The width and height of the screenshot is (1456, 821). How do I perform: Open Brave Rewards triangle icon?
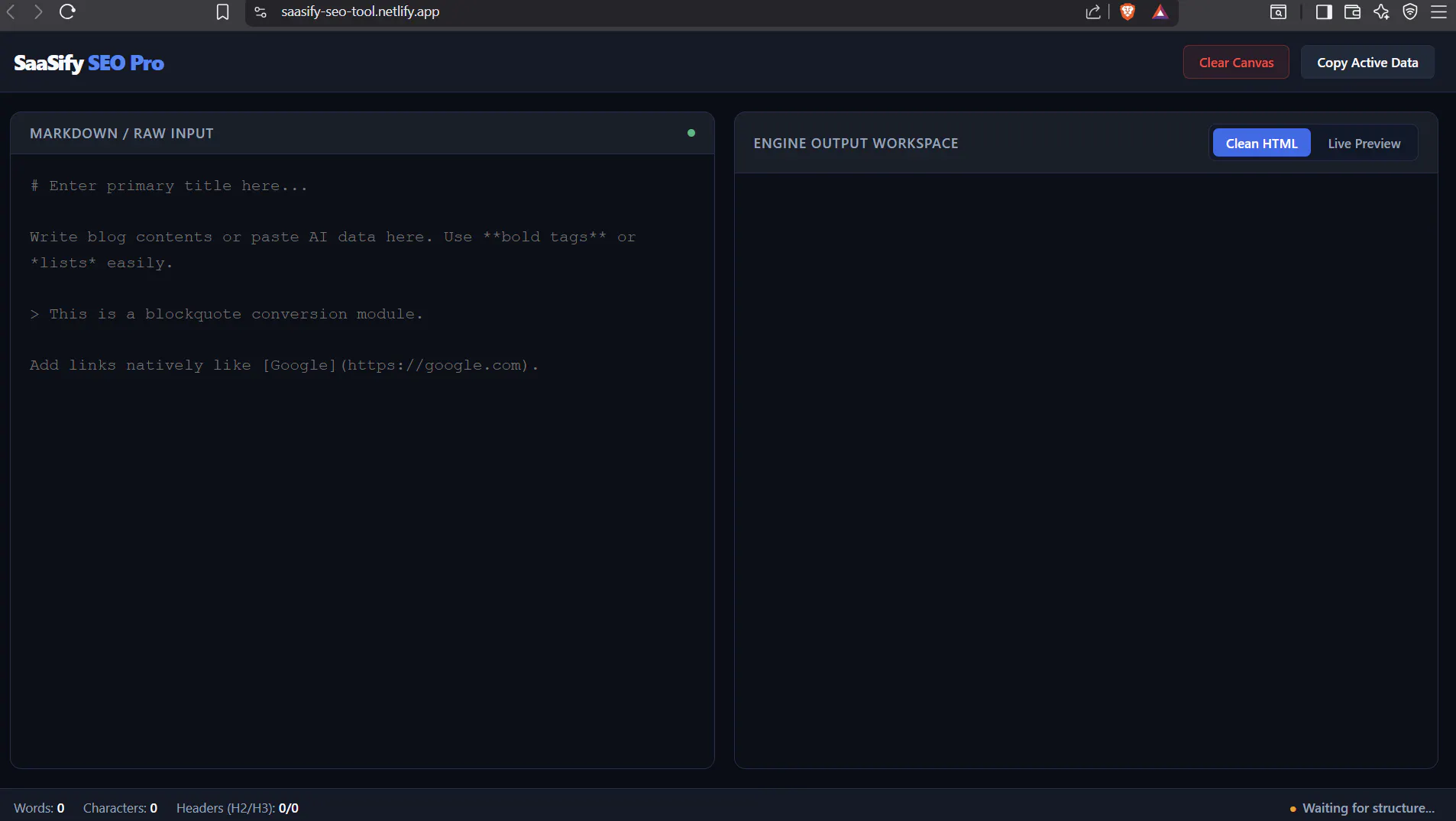pyautogui.click(x=1160, y=11)
